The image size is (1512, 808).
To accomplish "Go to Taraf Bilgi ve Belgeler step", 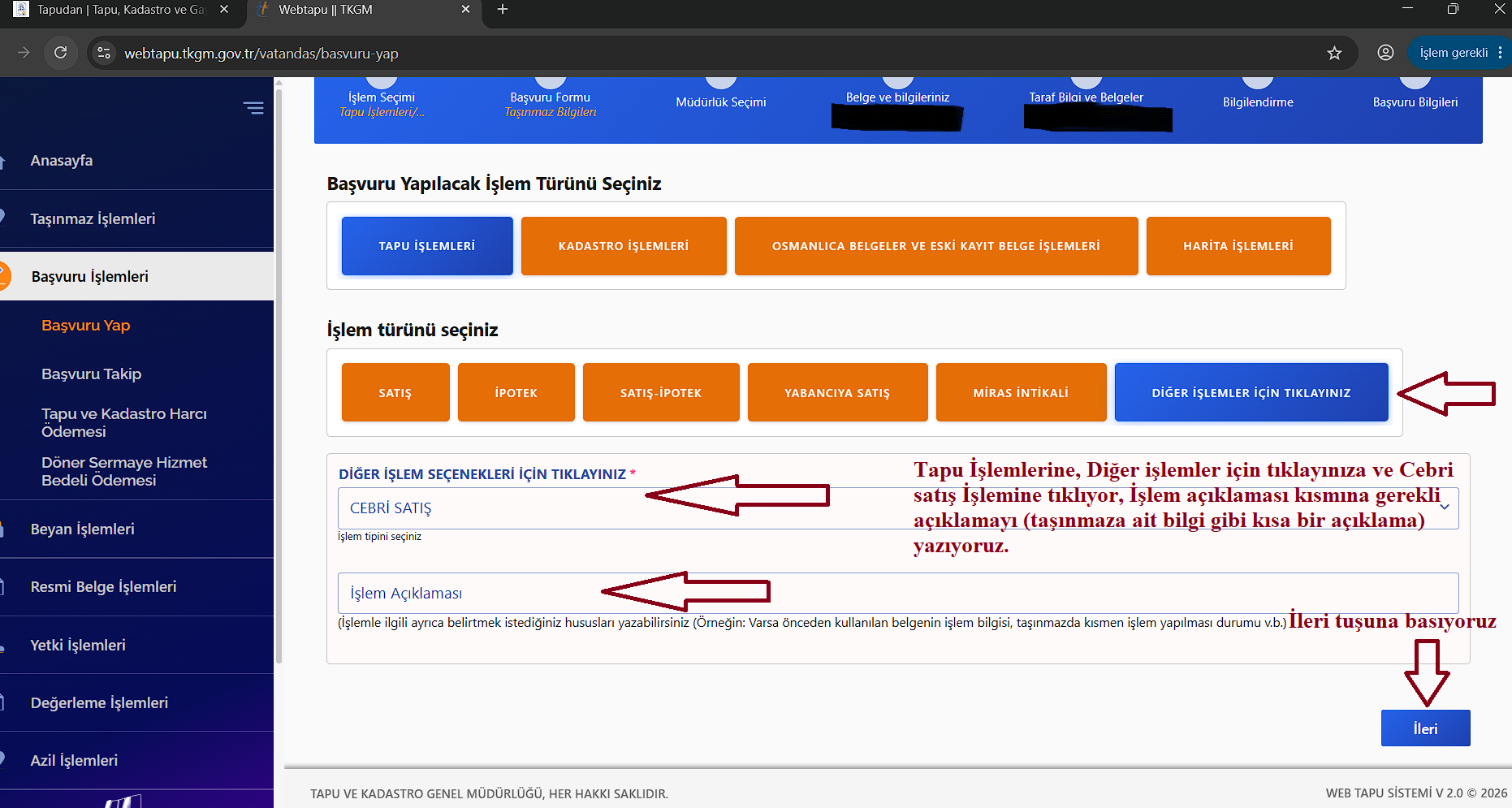I will [x=1086, y=96].
